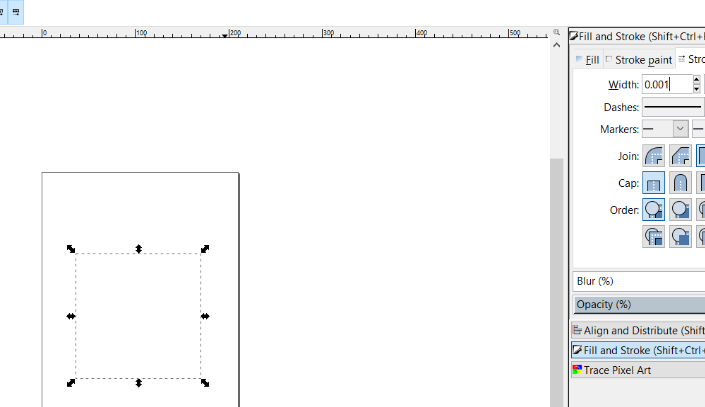Adjust the Blur (%) slider

pos(639,281)
